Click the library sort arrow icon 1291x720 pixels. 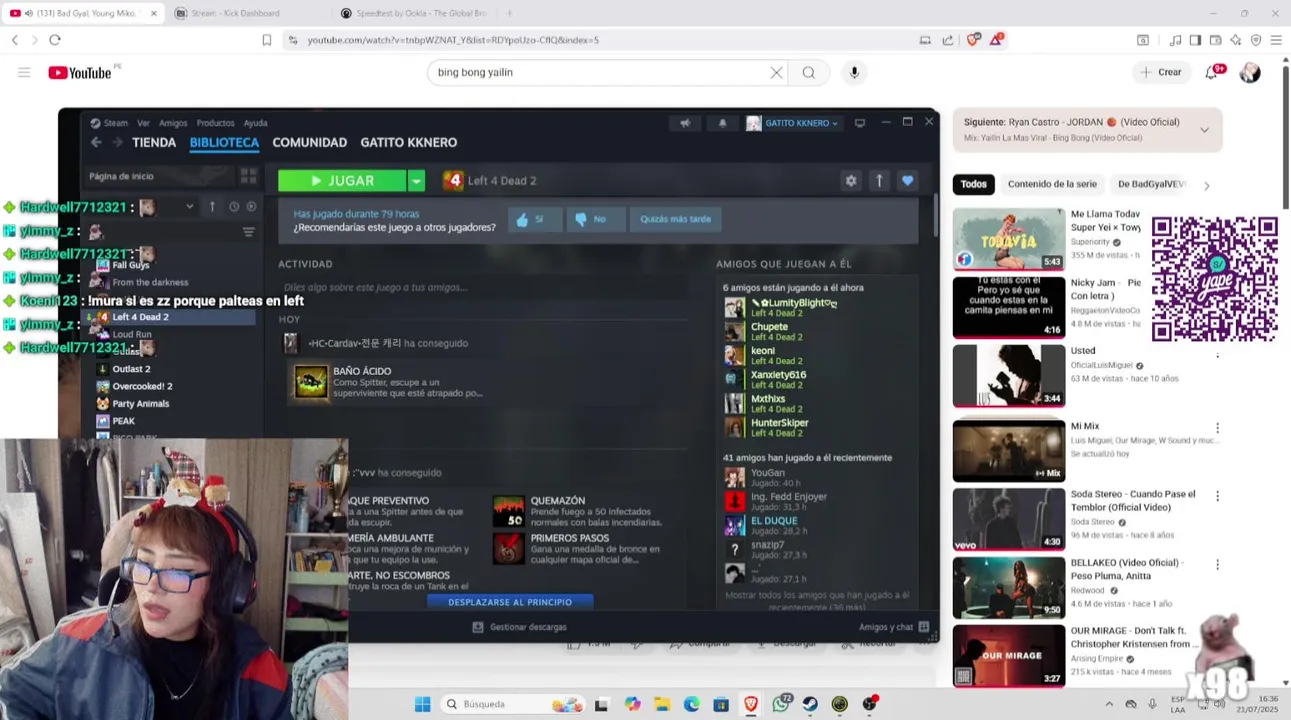(x=212, y=207)
